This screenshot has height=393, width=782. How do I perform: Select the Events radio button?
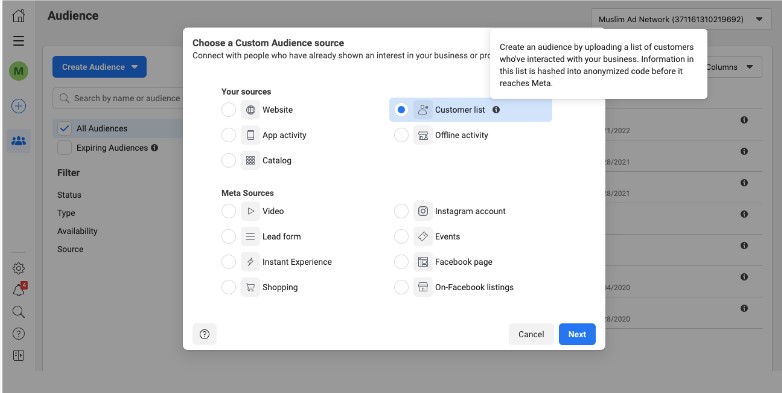tap(401, 236)
